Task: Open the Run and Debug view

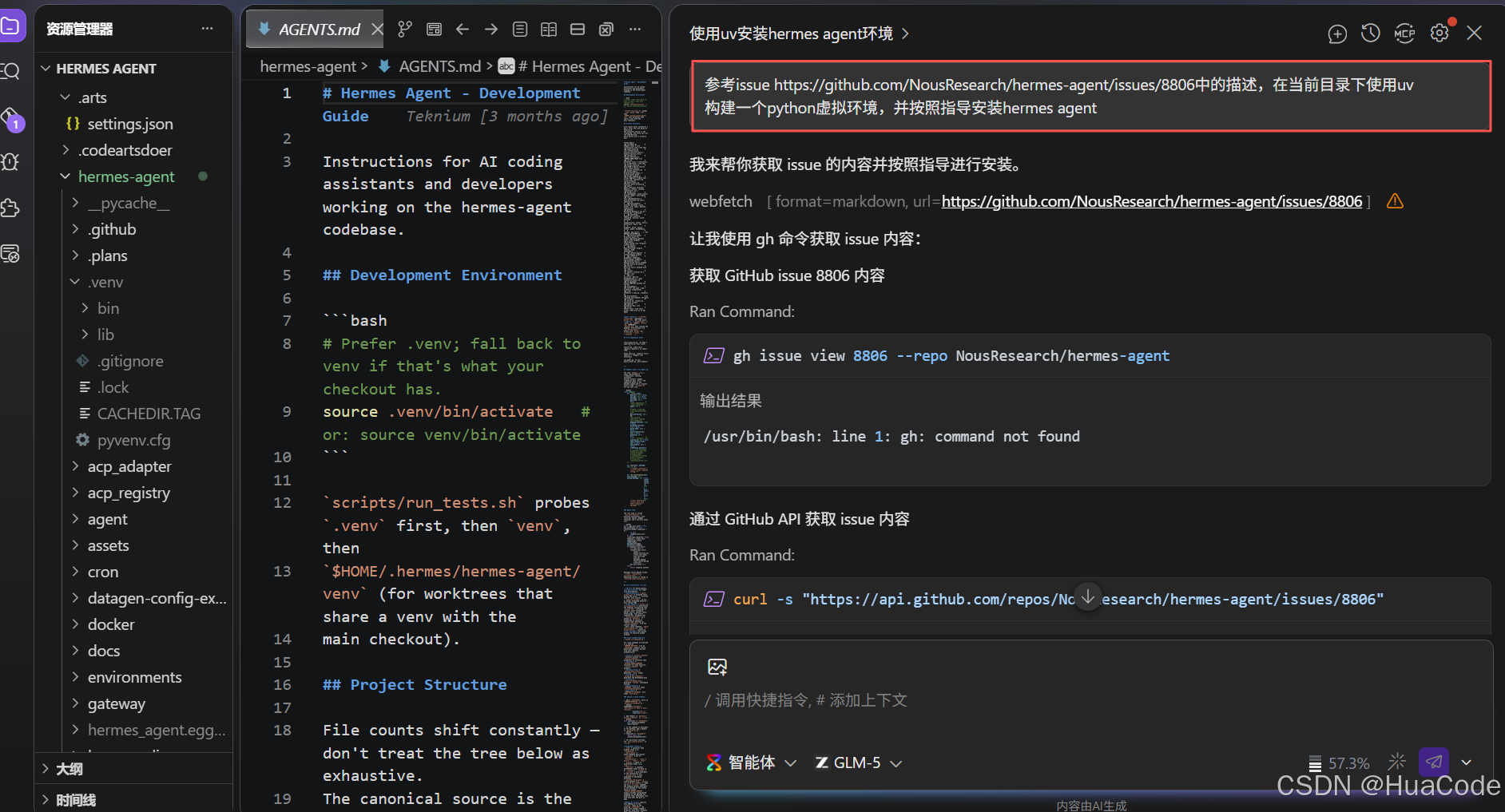Action: click(11, 162)
